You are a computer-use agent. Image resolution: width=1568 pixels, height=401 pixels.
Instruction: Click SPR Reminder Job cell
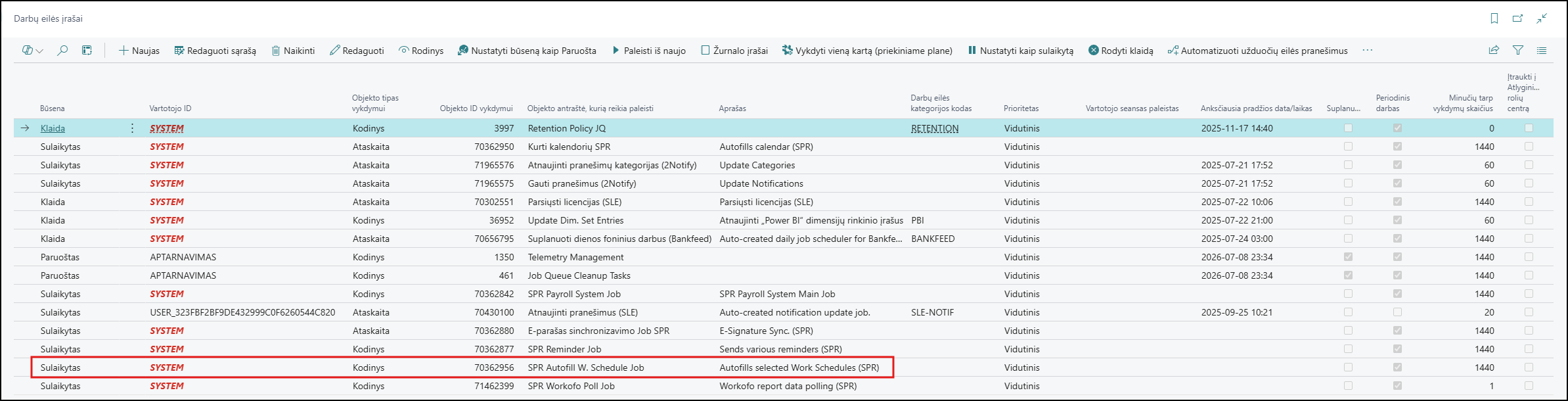coord(565,349)
